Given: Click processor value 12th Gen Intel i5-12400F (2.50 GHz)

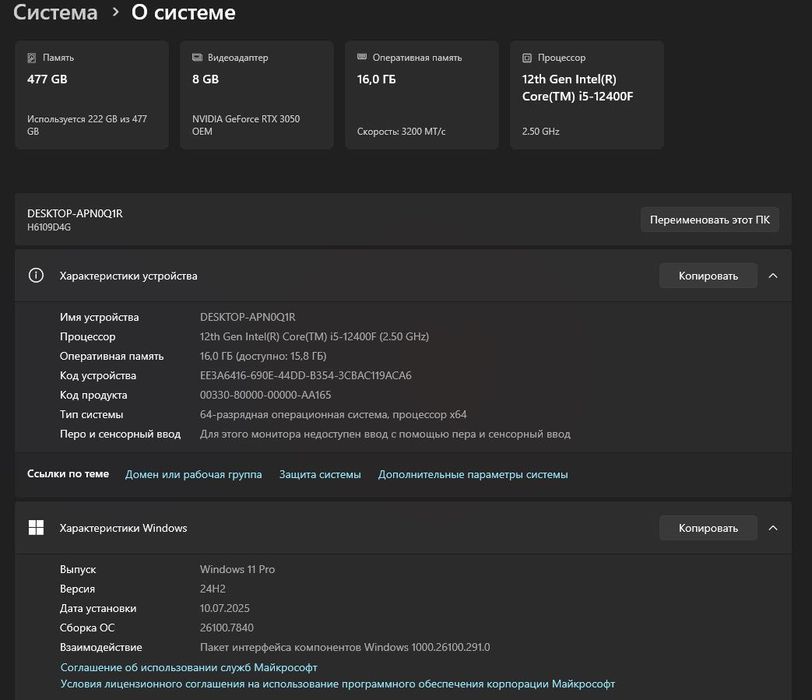Looking at the screenshot, I should tap(314, 337).
